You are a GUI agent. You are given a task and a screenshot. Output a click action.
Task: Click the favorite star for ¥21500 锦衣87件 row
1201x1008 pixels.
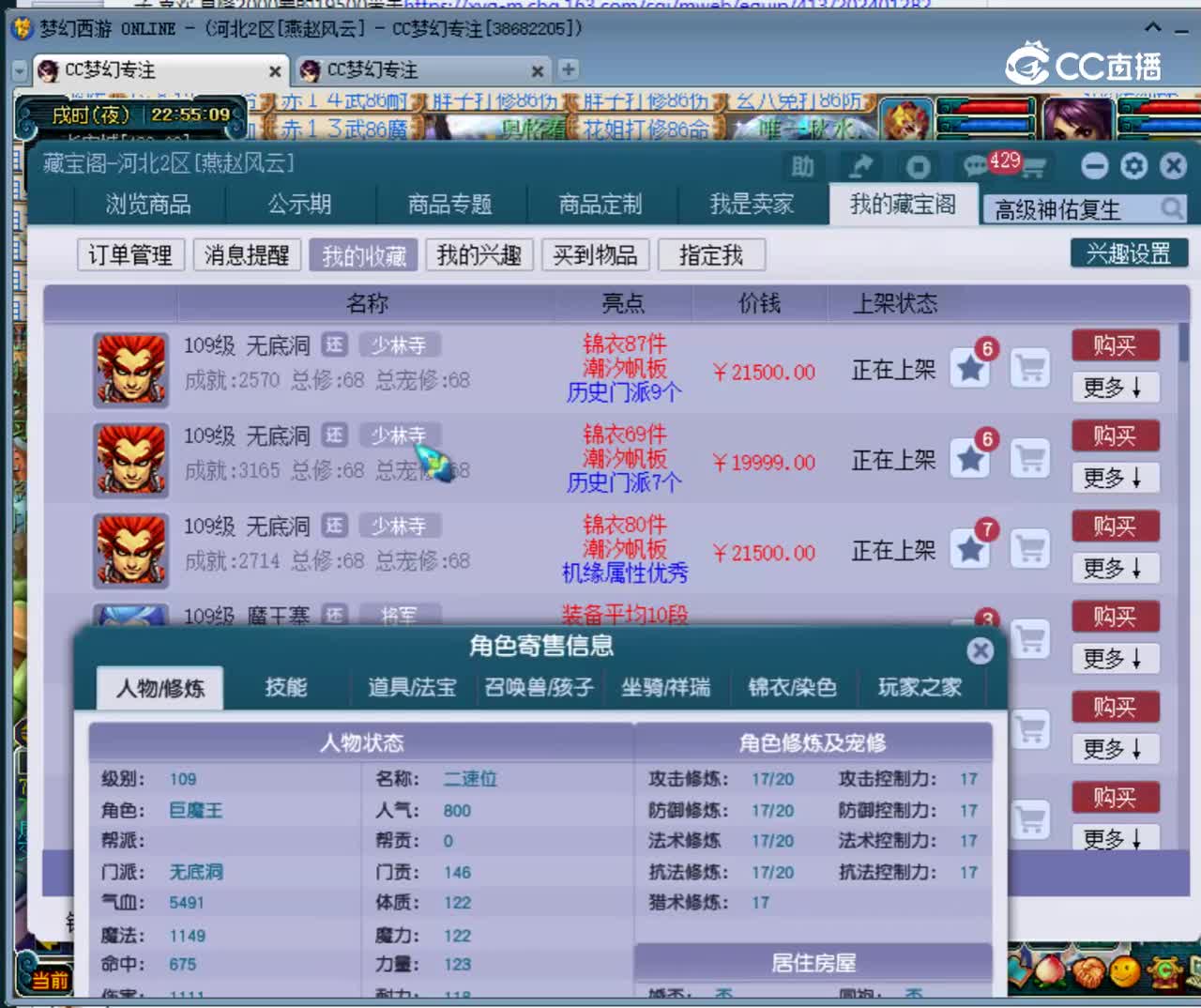(970, 369)
